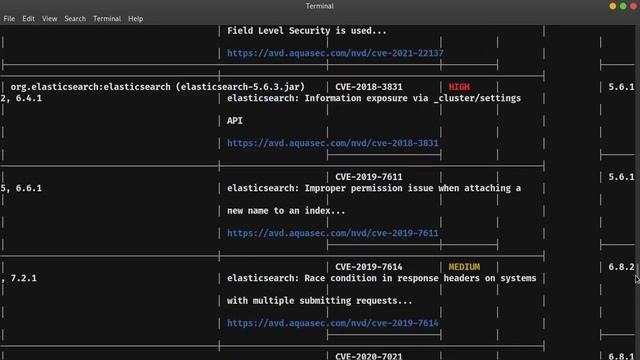640x360 pixels.
Task: Open the File menu
Action: point(9,19)
